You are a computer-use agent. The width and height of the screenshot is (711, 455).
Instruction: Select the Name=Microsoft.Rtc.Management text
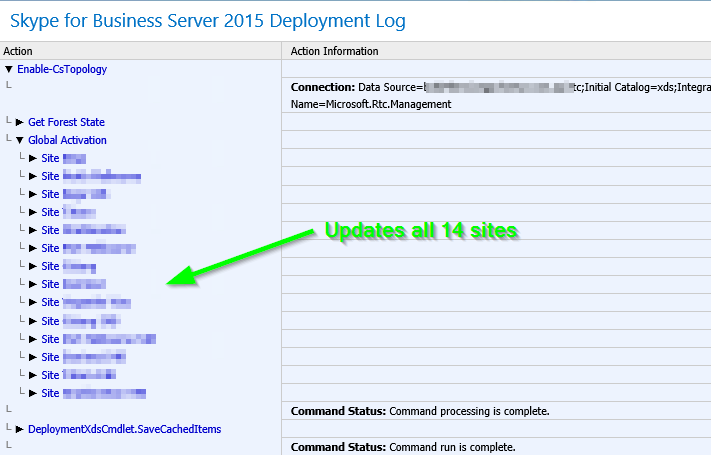(371, 104)
